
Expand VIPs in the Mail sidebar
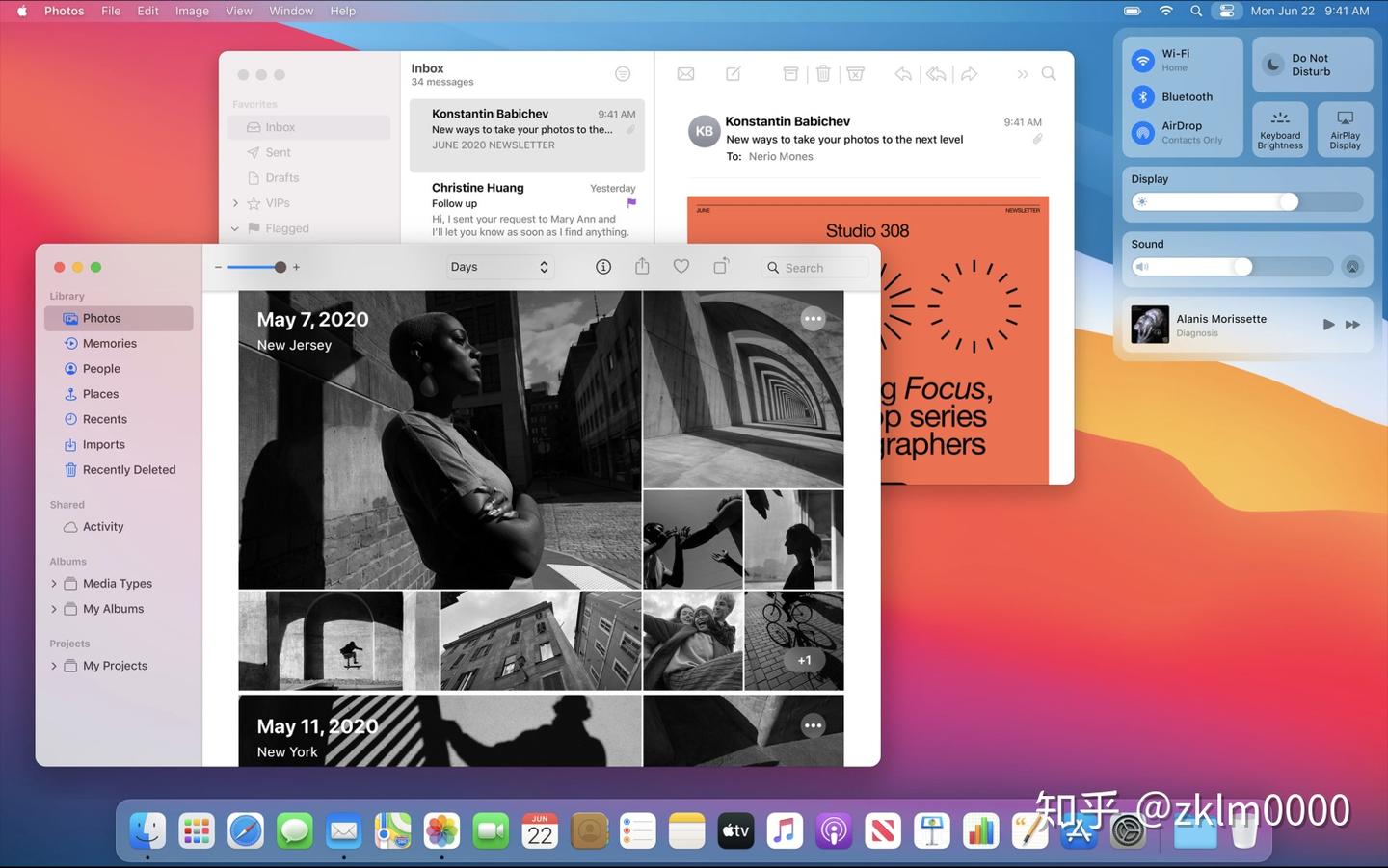(235, 202)
